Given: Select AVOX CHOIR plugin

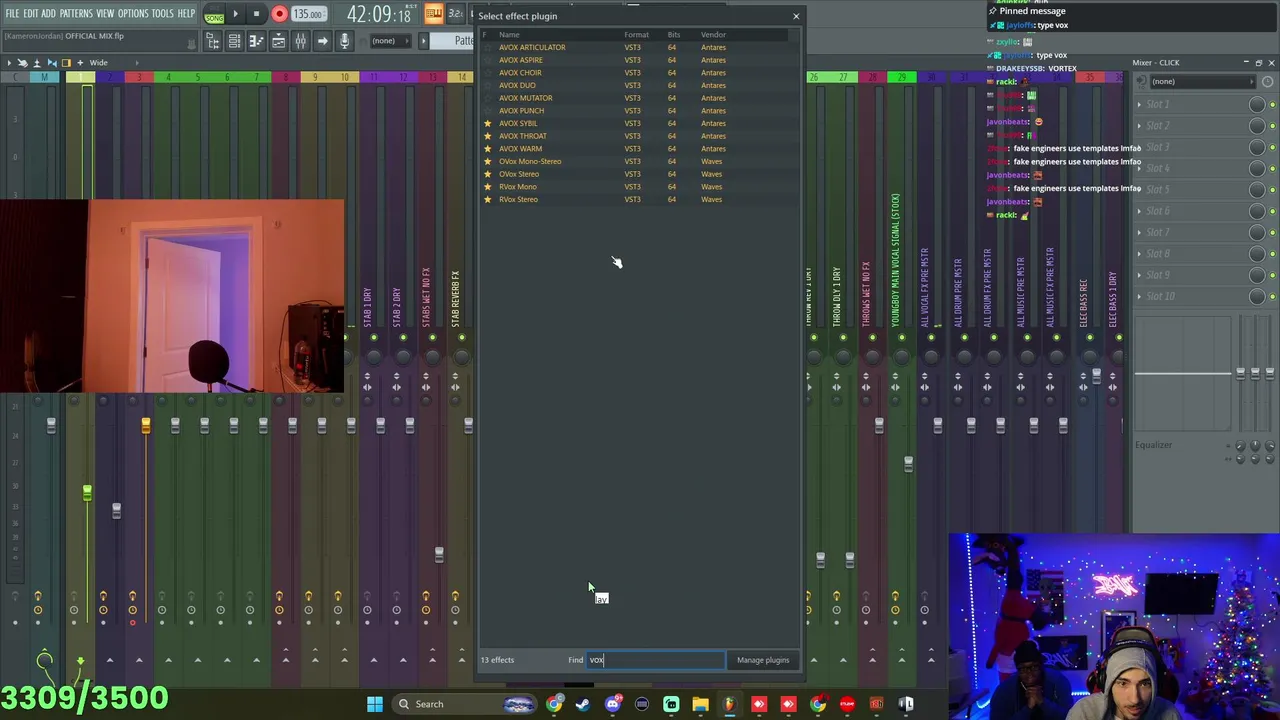Looking at the screenshot, I should tap(520, 73).
